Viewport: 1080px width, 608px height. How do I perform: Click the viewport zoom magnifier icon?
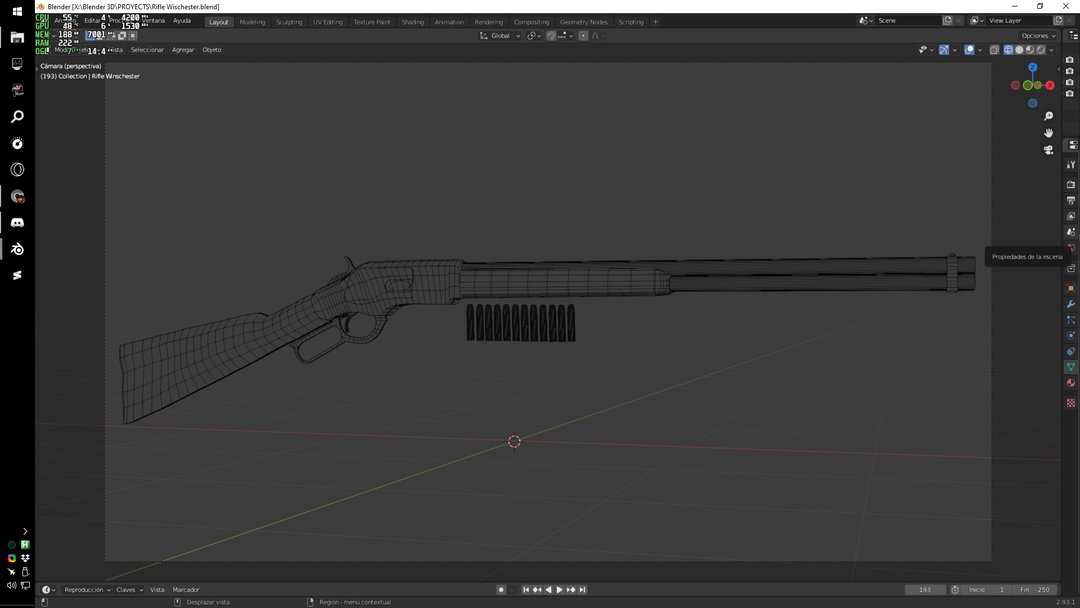pyautogui.click(x=1048, y=116)
